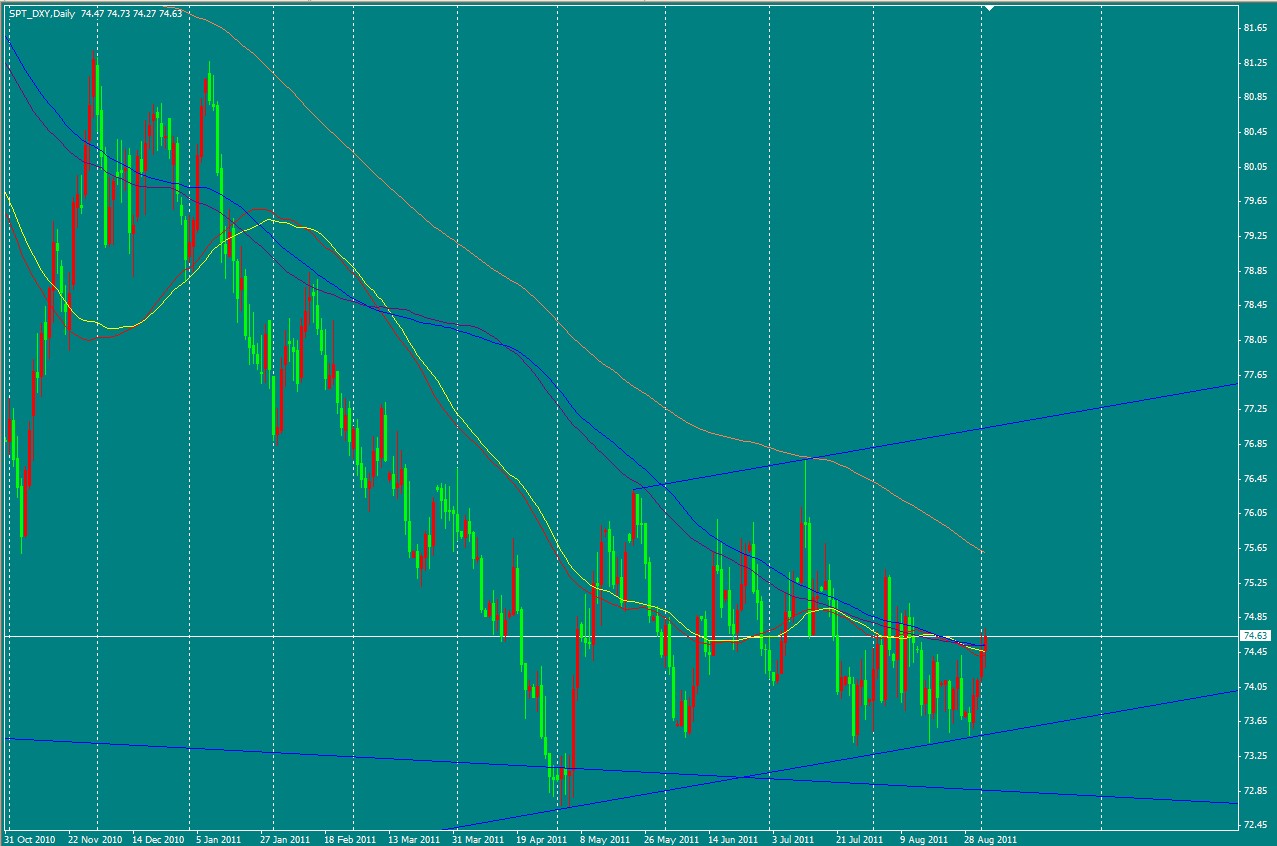Click the 14 Jun 2011 date label
Image resolution: width=1277 pixels, height=846 pixels.
[733, 839]
